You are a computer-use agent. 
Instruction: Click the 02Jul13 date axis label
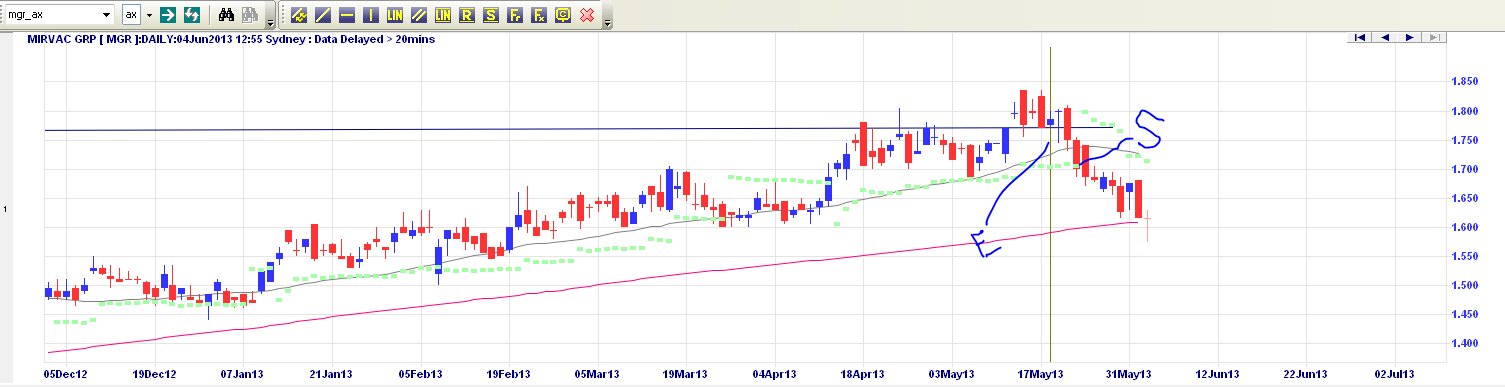coord(1394,374)
